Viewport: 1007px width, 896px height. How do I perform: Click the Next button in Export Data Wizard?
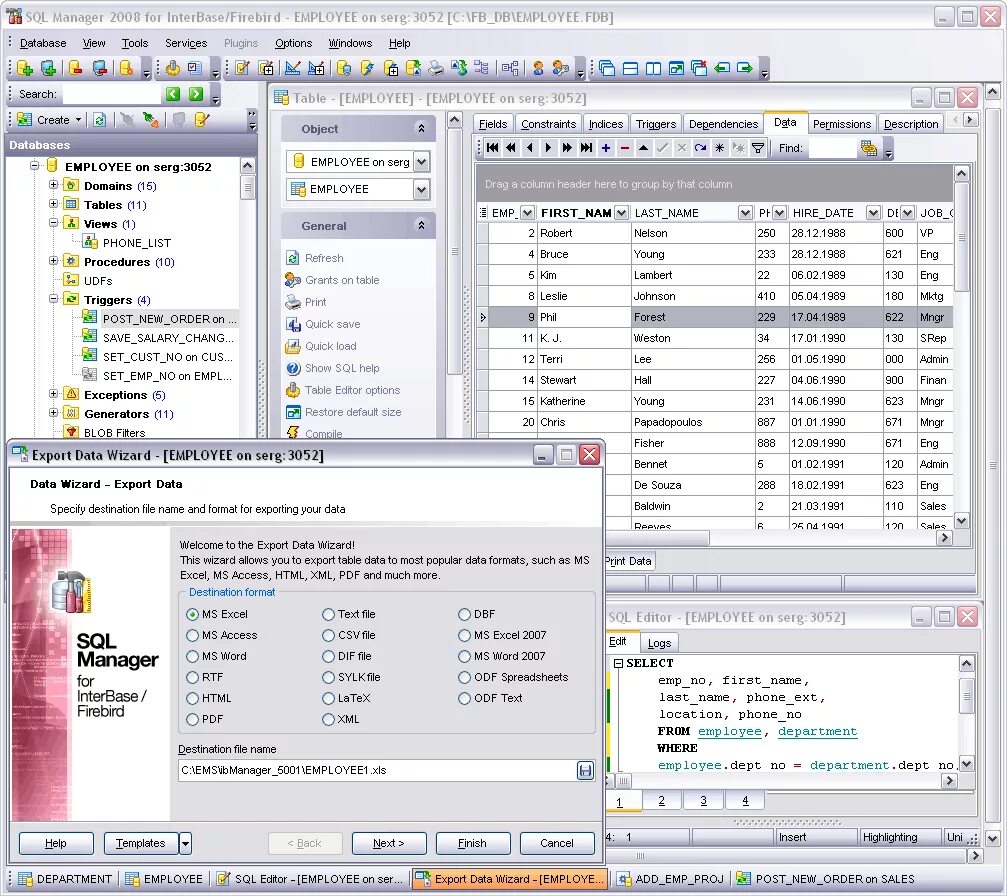click(389, 843)
